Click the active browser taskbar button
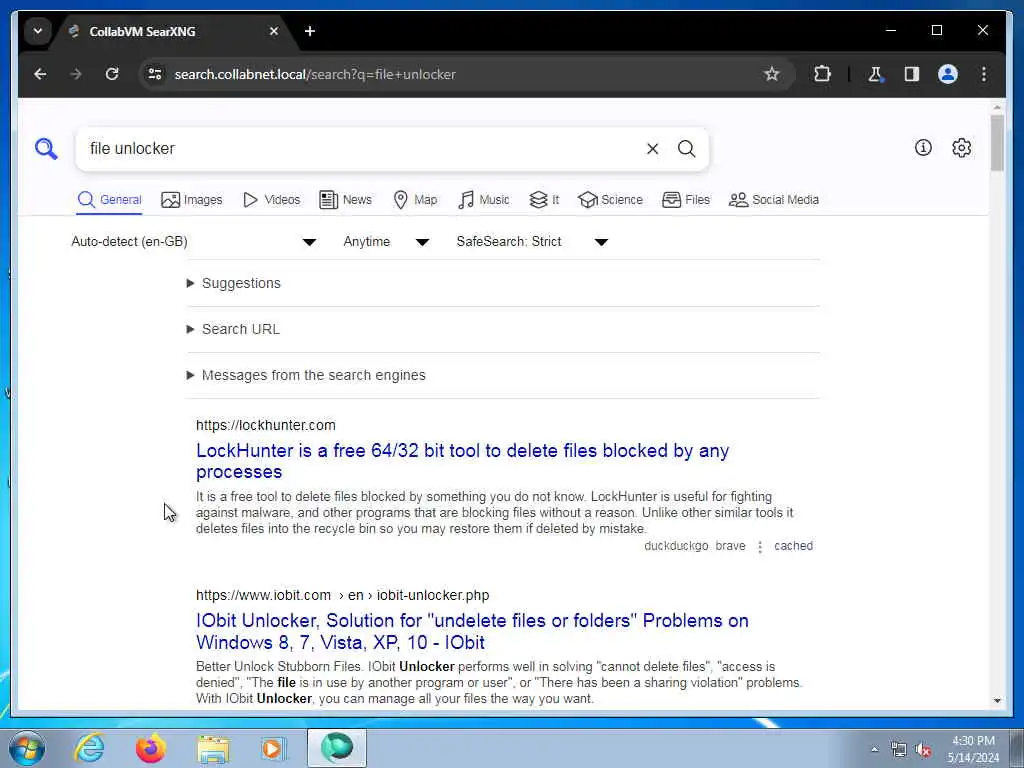The height and width of the screenshot is (768, 1024). [337, 748]
